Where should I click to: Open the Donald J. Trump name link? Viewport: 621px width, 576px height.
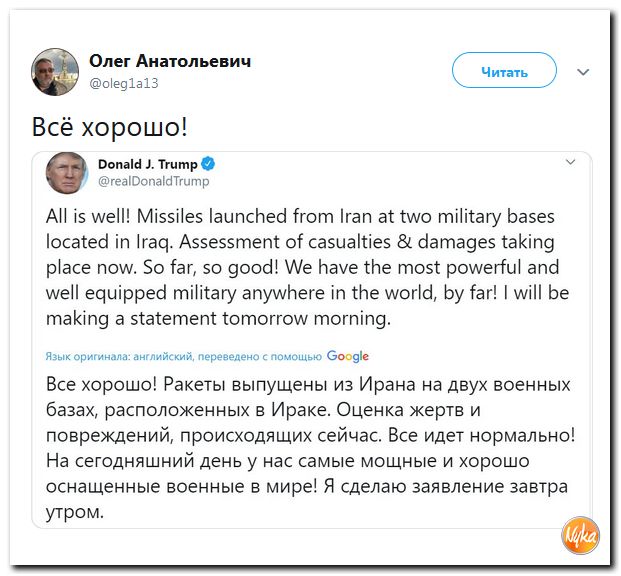(x=148, y=164)
